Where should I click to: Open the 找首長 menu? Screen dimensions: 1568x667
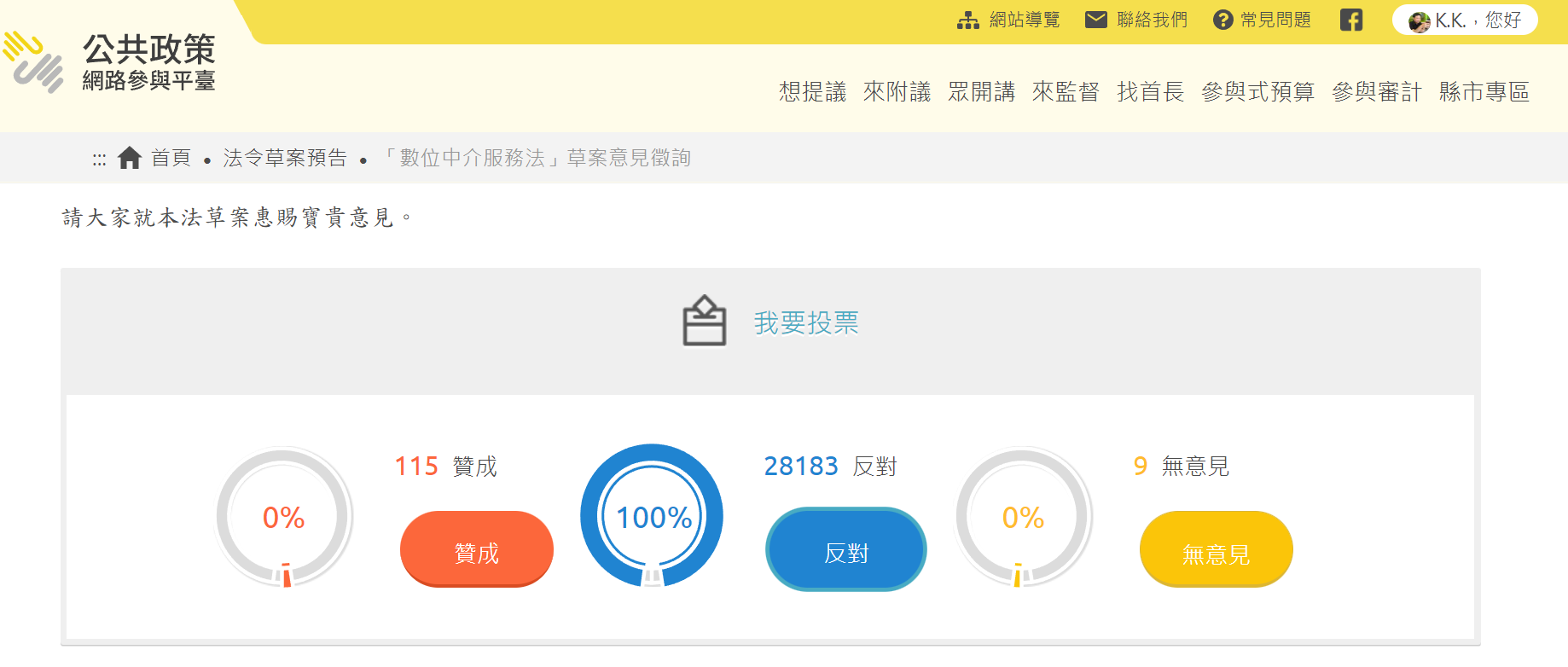[x=1150, y=92]
